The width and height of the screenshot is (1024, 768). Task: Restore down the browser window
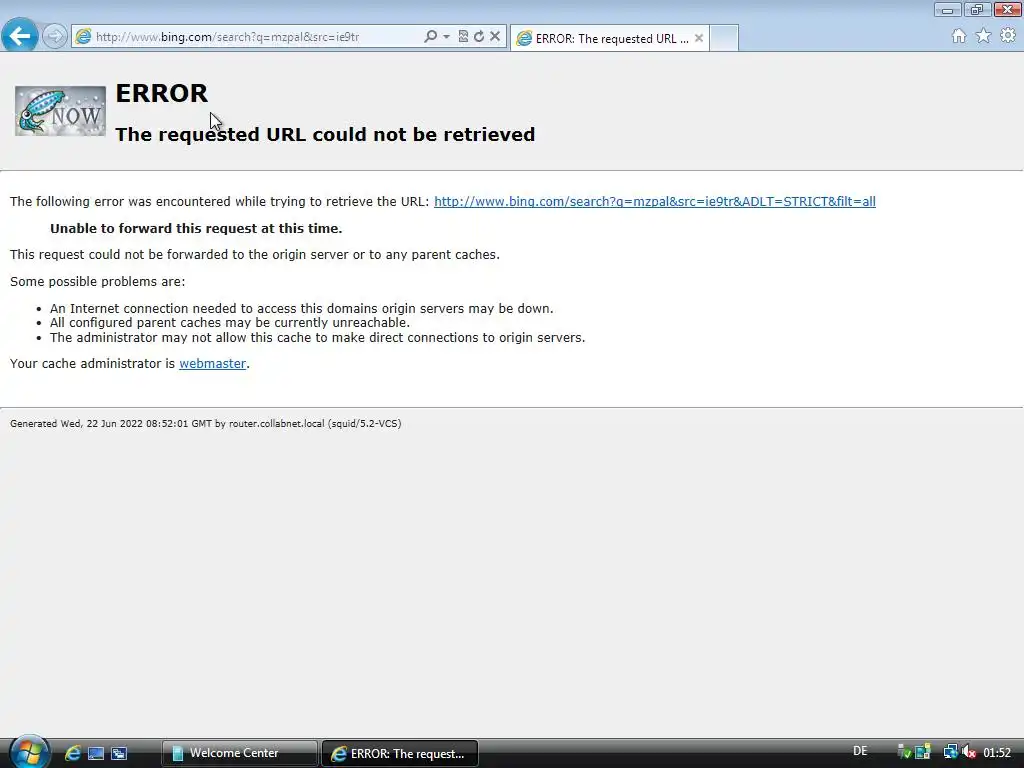pyautogui.click(x=977, y=10)
